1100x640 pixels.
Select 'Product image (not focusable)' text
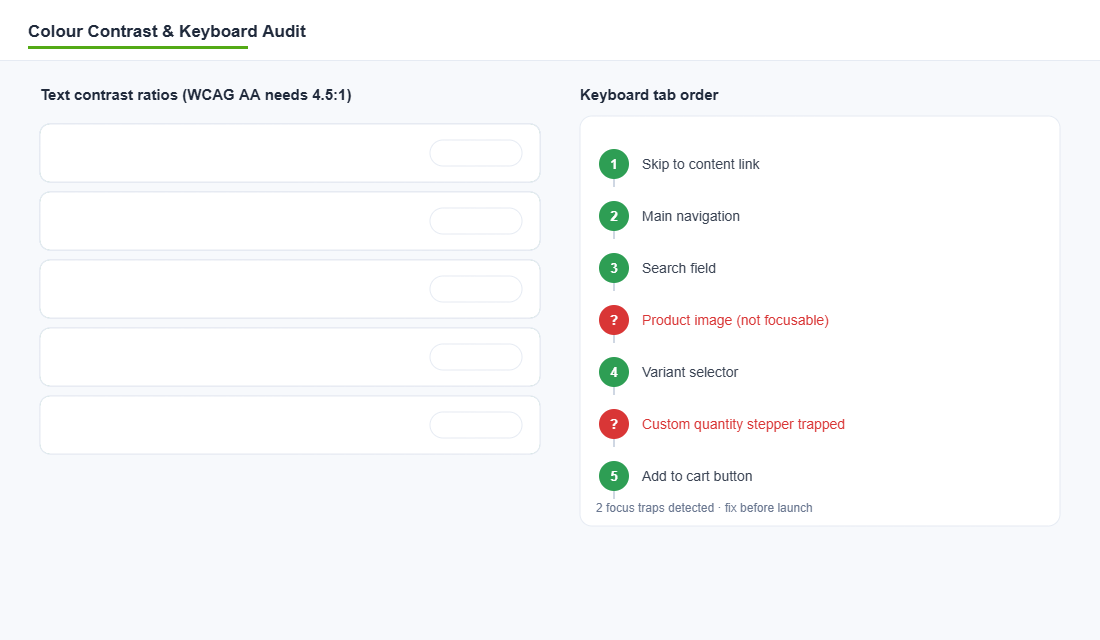click(x=735, y=320)
